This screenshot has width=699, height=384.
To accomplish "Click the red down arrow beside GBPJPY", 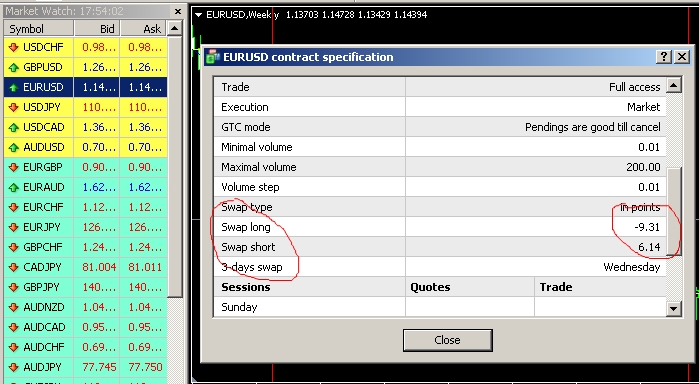I will click(x=13, y=287).
